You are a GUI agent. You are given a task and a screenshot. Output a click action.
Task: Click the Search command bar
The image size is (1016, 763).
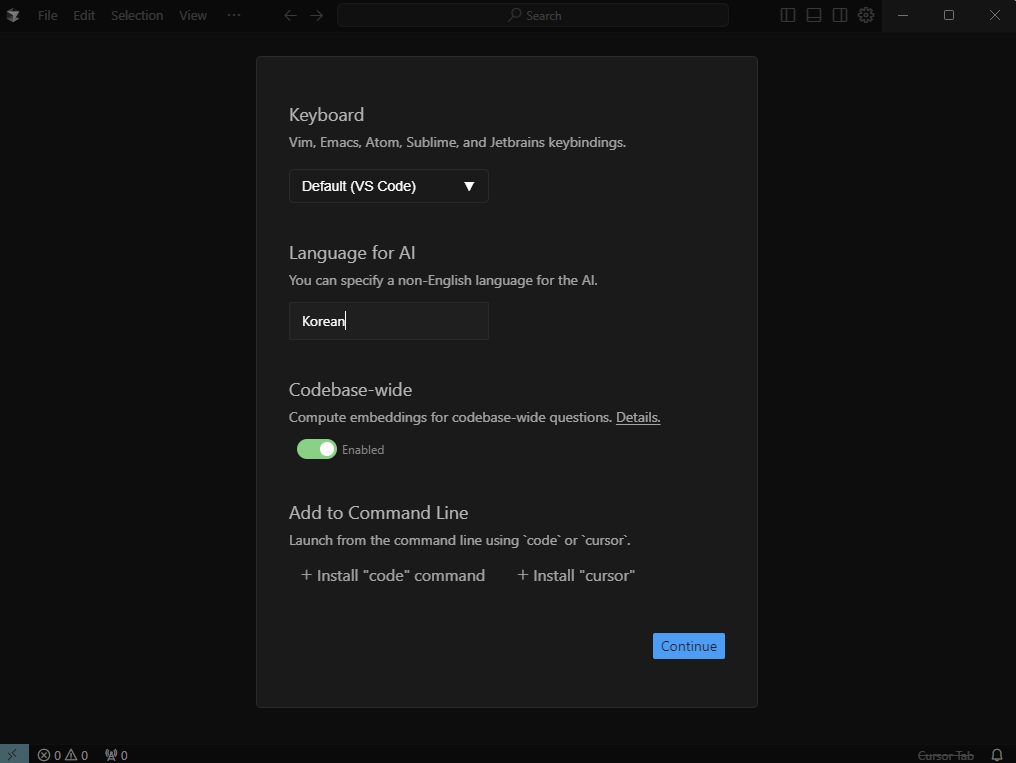(x=533, y=16)
